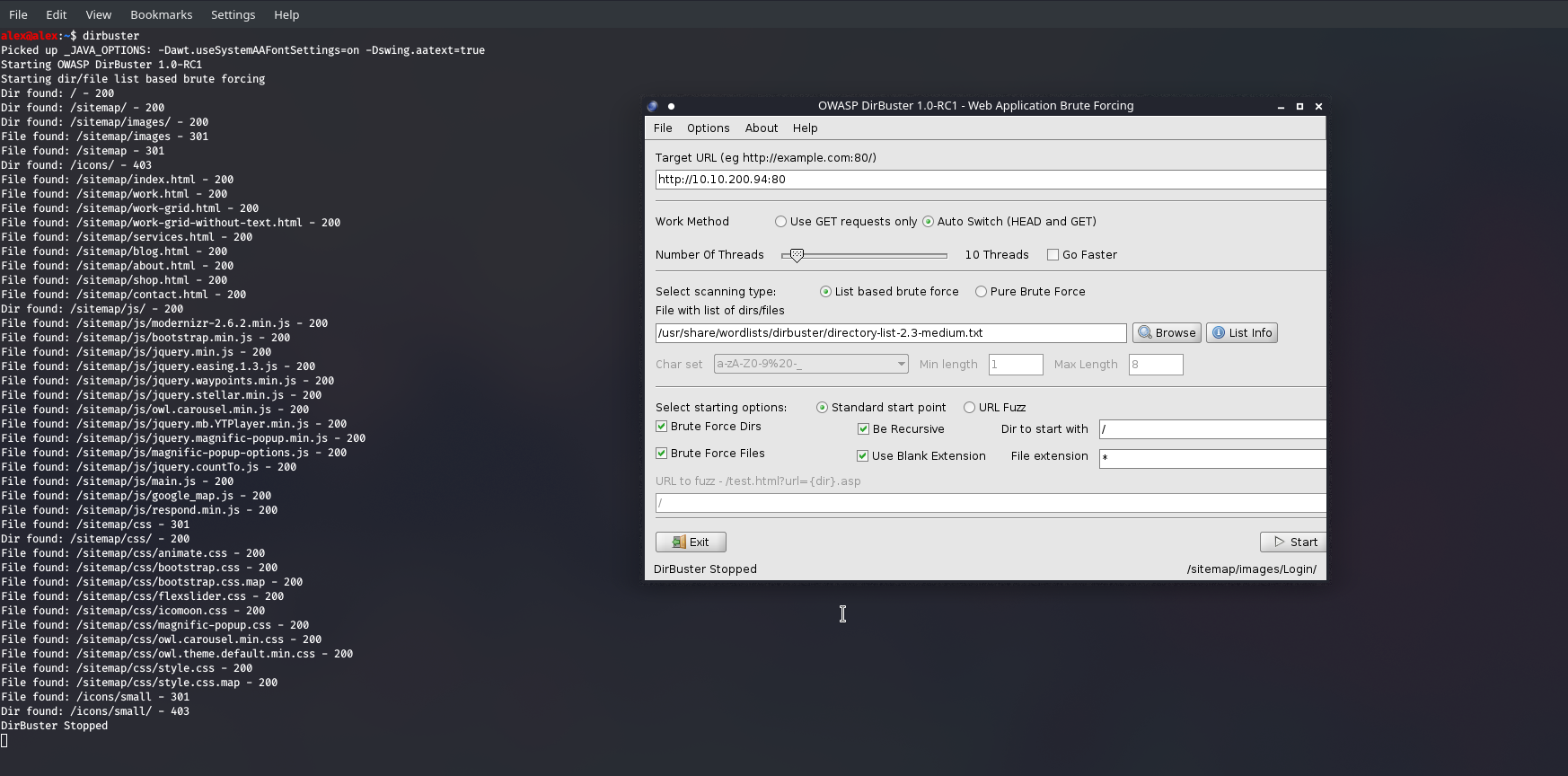Image resolution: width=1568 pixels, height=776 pixels.
Task: Open the terminal Settings menu
Action: click(233, 14)
